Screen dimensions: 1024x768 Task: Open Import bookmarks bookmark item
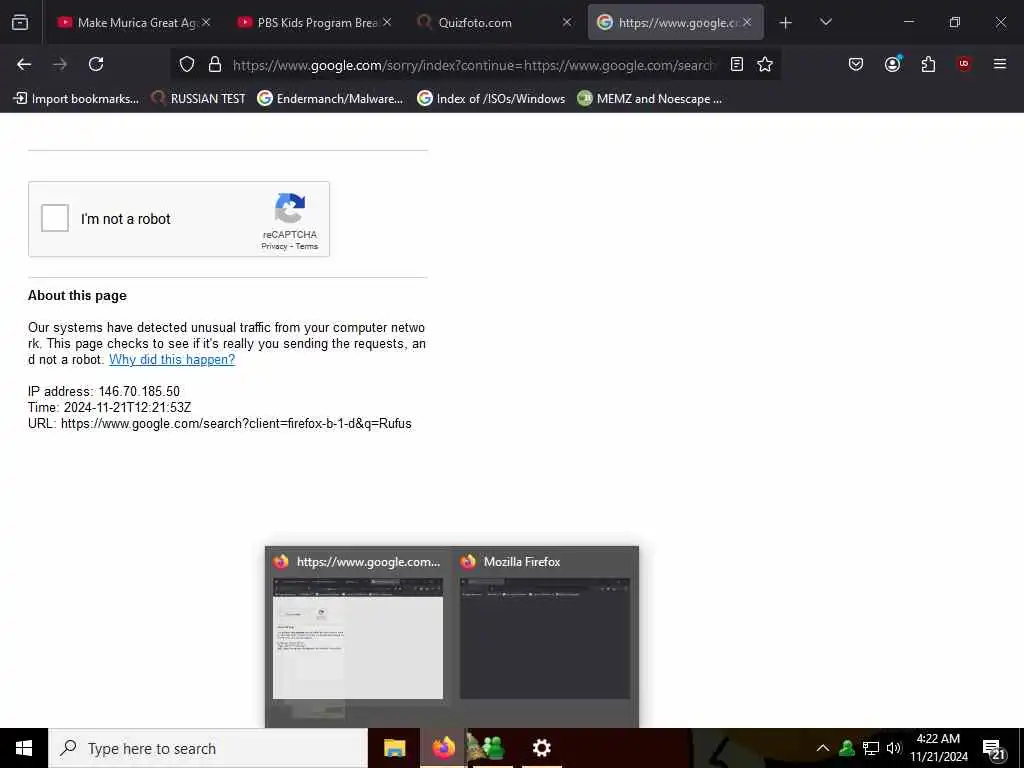click(76, 99)
